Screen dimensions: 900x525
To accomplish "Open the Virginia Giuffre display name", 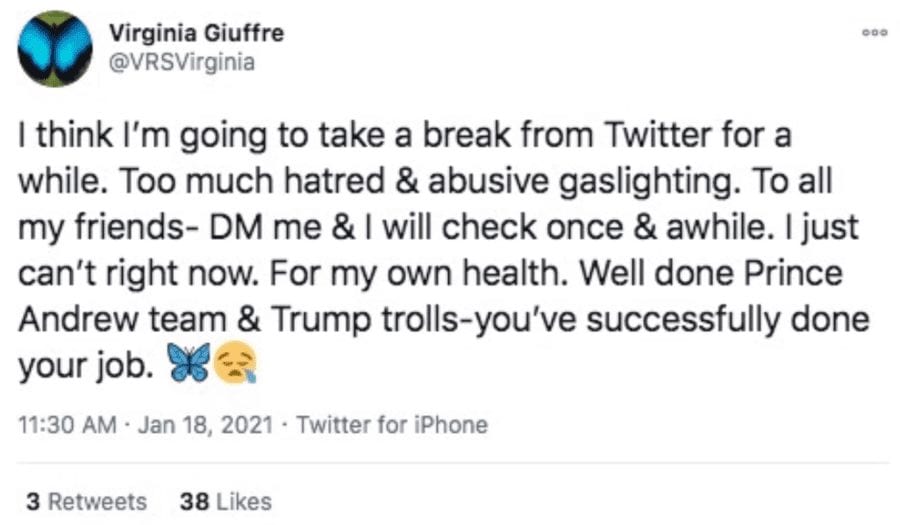I will (195, 33).
